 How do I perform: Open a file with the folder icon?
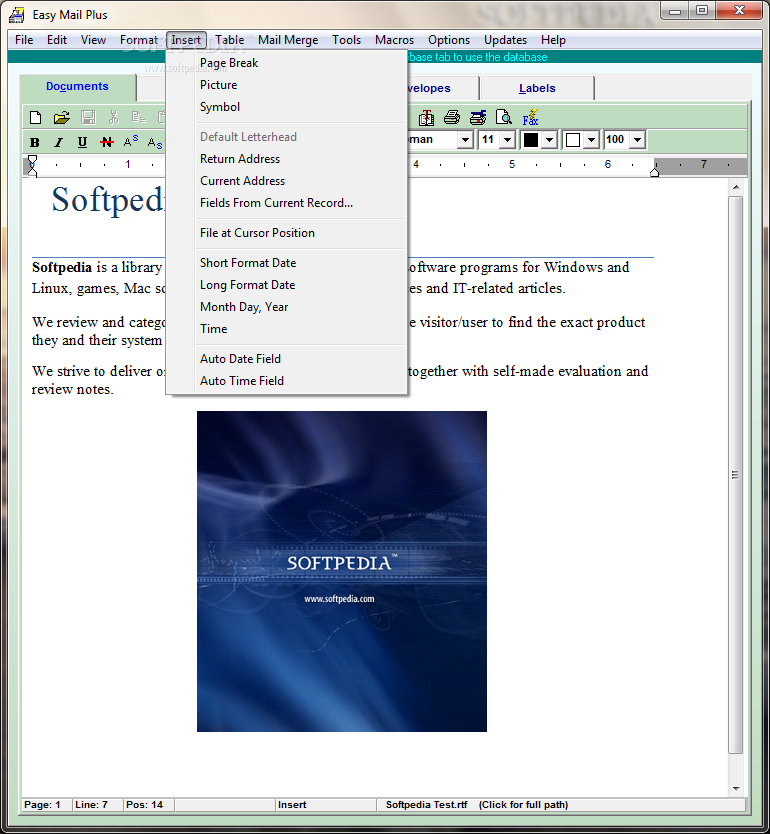(x=62, y=117)
